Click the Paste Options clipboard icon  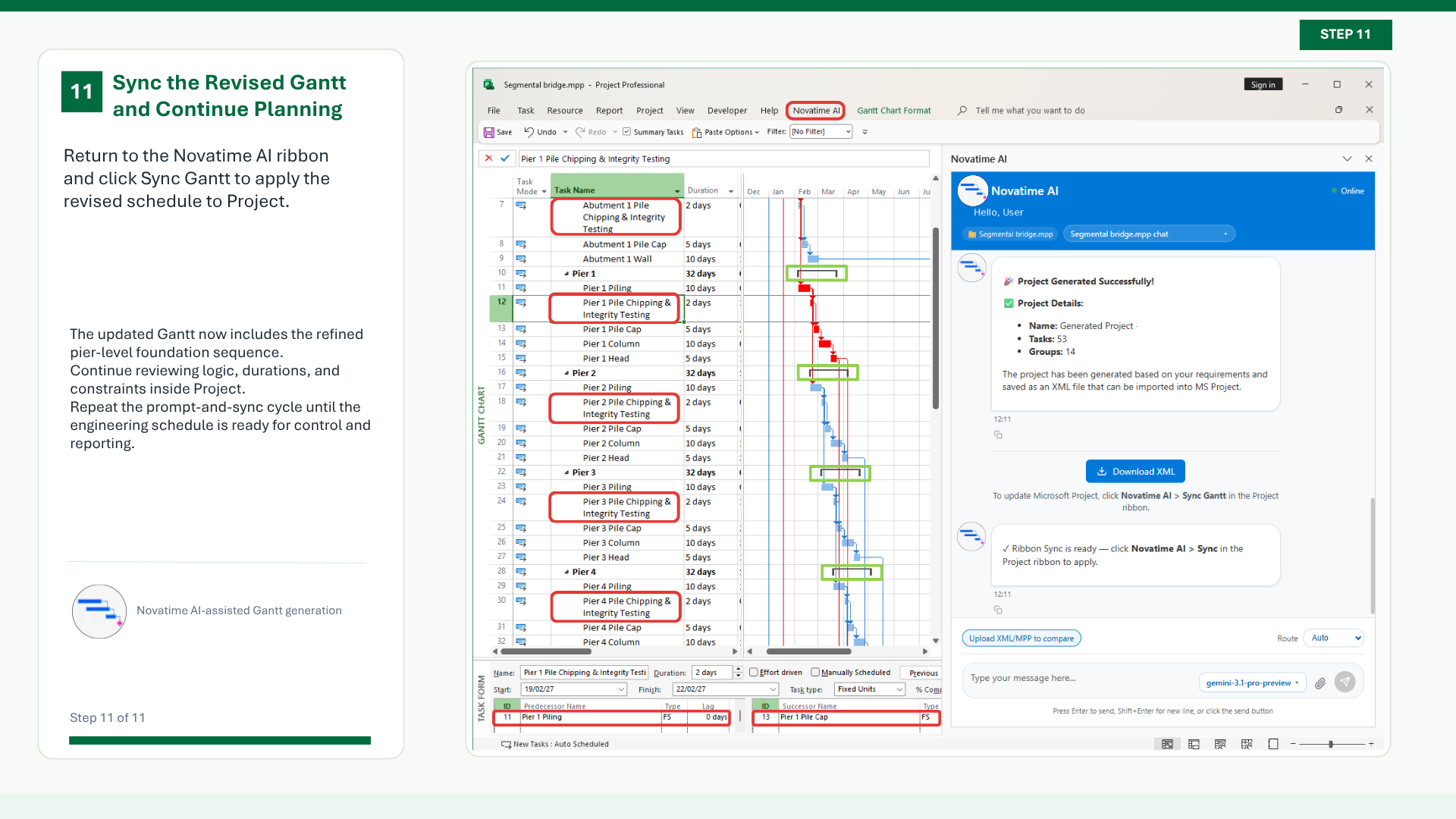click(697, 132)
